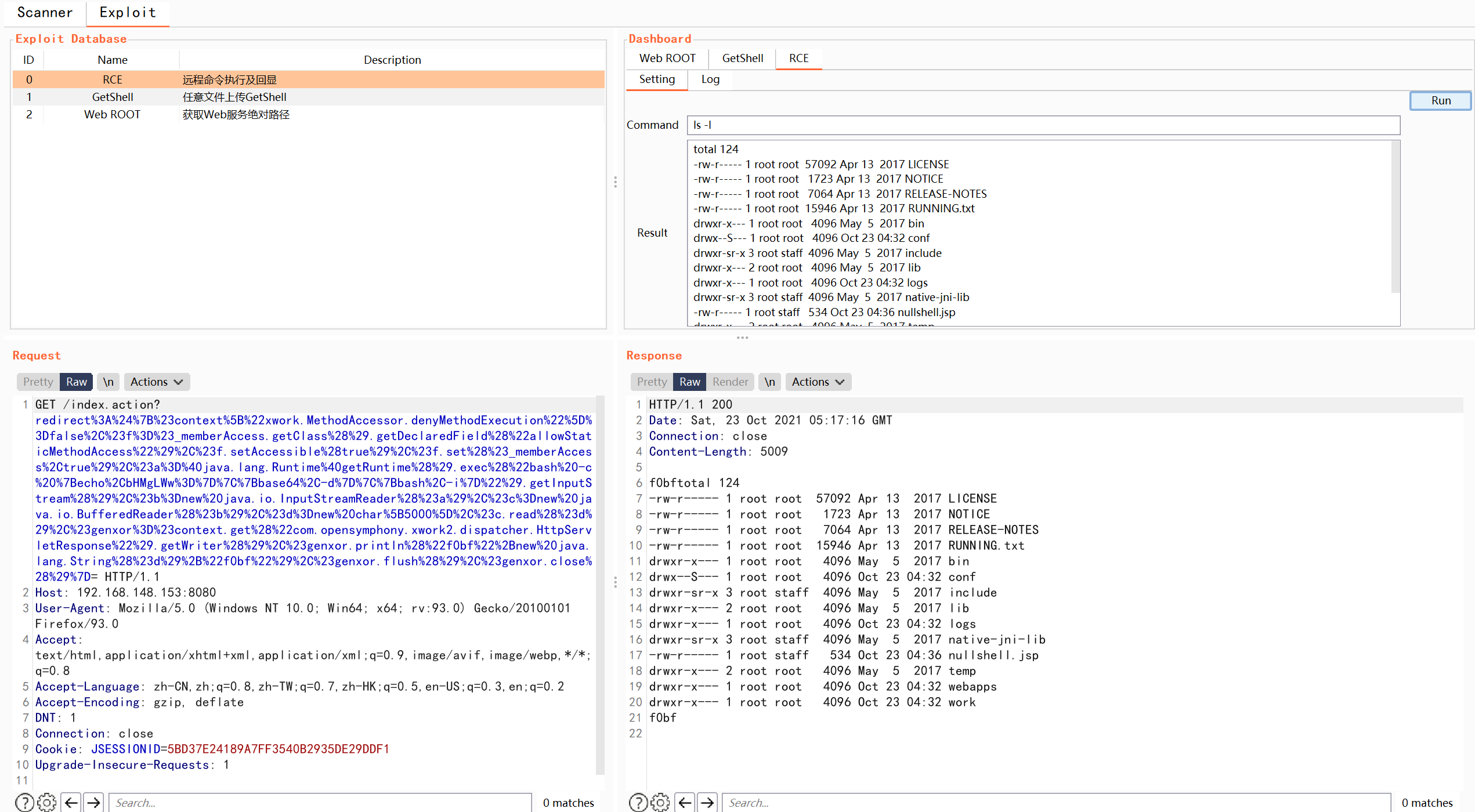1475x812 pixels.
Task: Go to next match in request search
Action: click(x=93, y=803)
